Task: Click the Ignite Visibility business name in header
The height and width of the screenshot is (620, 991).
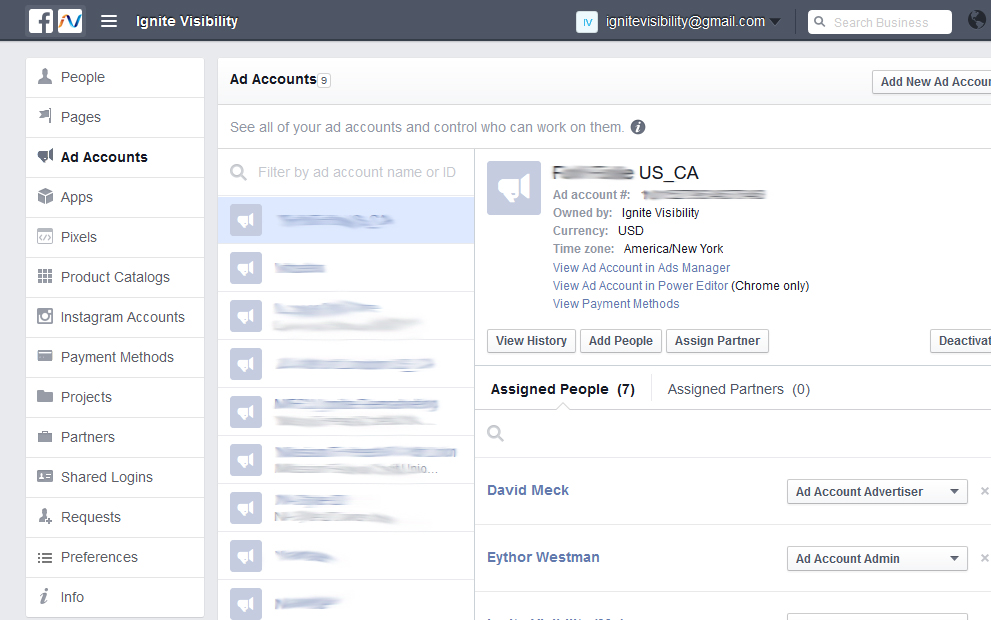Action: point(186,21)
